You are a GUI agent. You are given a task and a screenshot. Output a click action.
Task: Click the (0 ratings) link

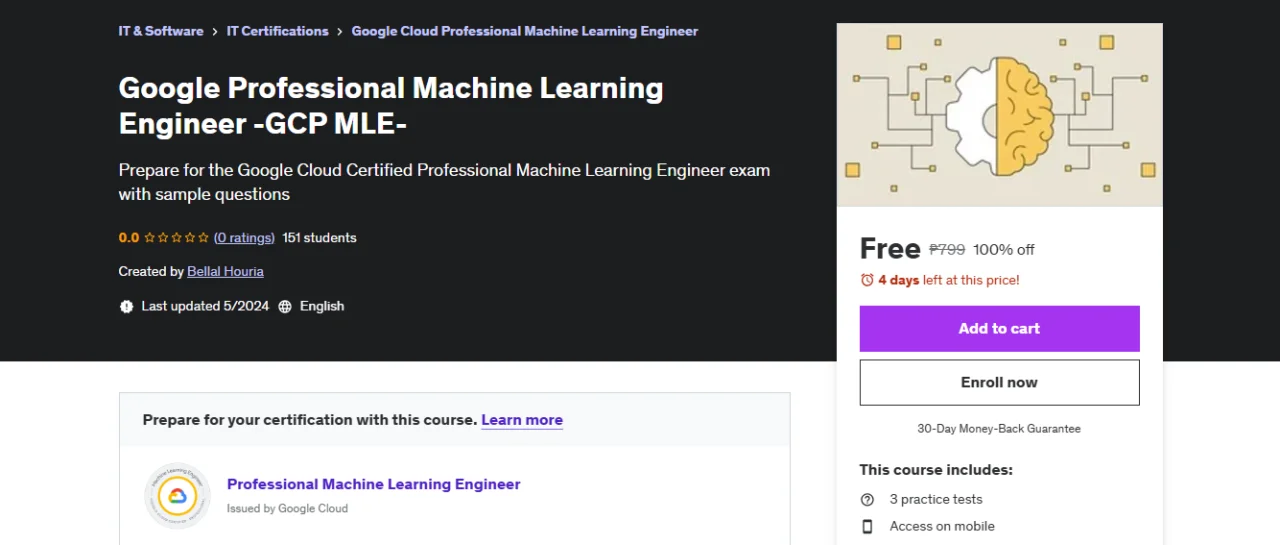point(244,238)
